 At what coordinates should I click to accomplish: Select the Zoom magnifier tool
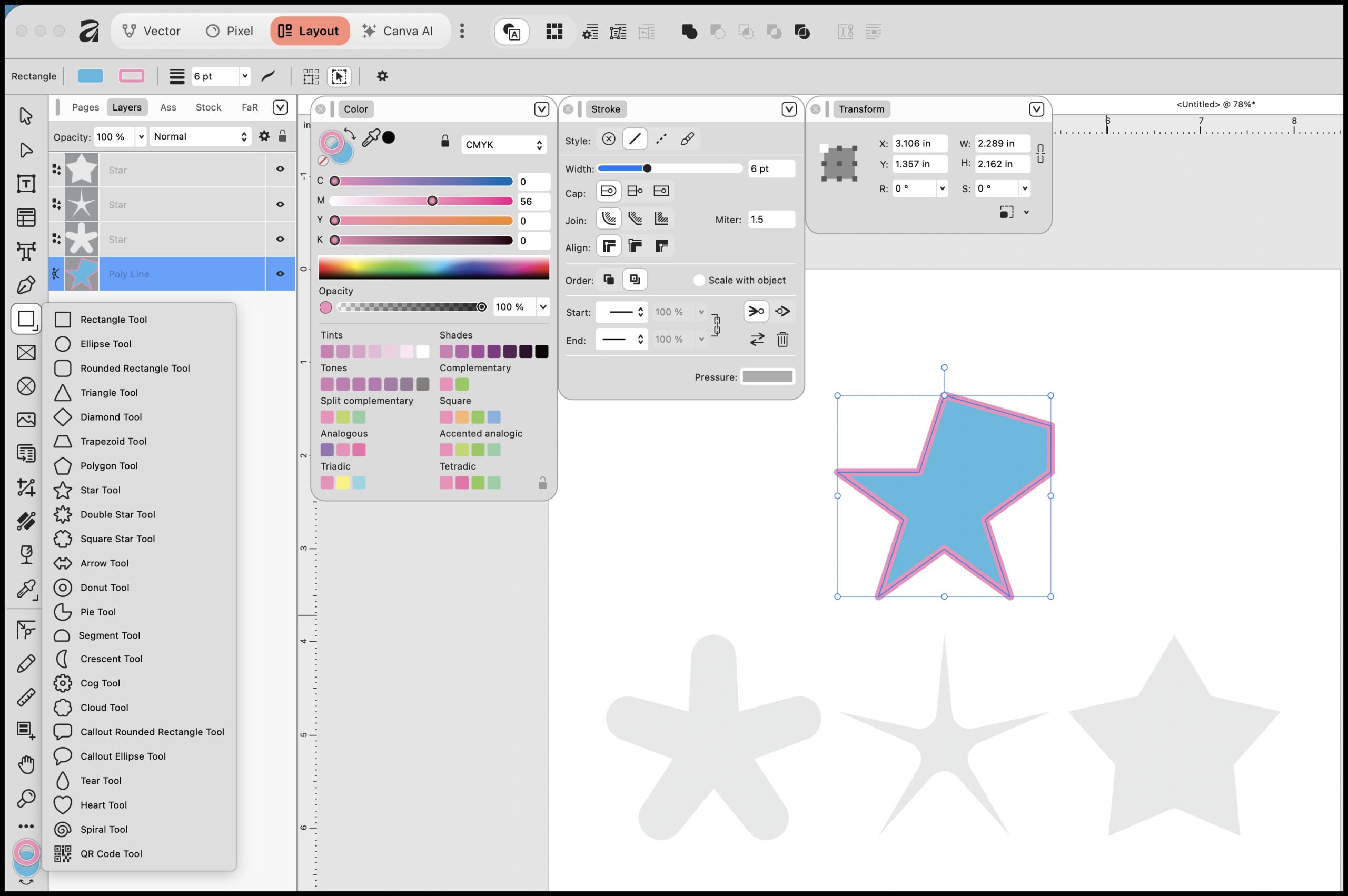tap(26, 798)
